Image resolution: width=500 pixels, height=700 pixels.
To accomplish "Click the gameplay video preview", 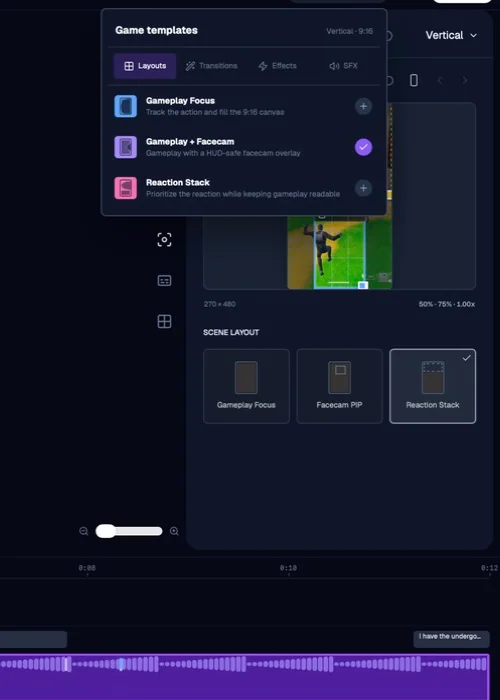I will click(340, 252).
